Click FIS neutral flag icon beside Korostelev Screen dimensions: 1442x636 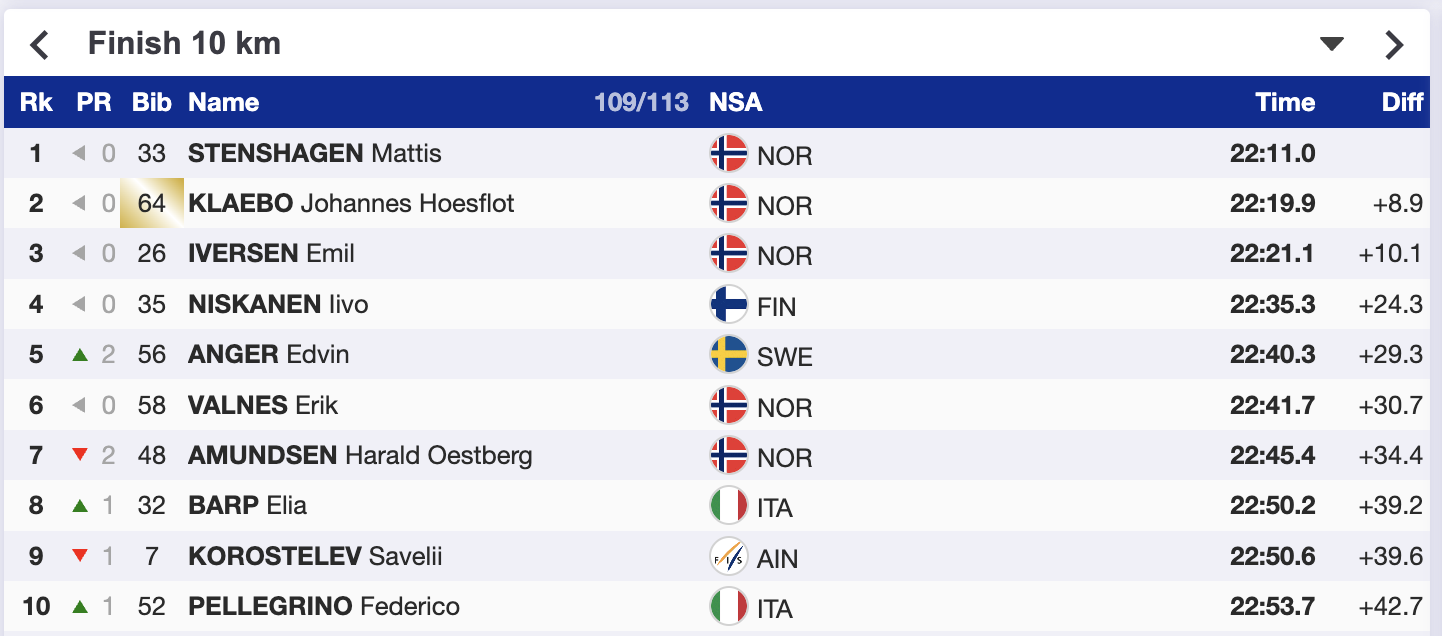point(729,556)
